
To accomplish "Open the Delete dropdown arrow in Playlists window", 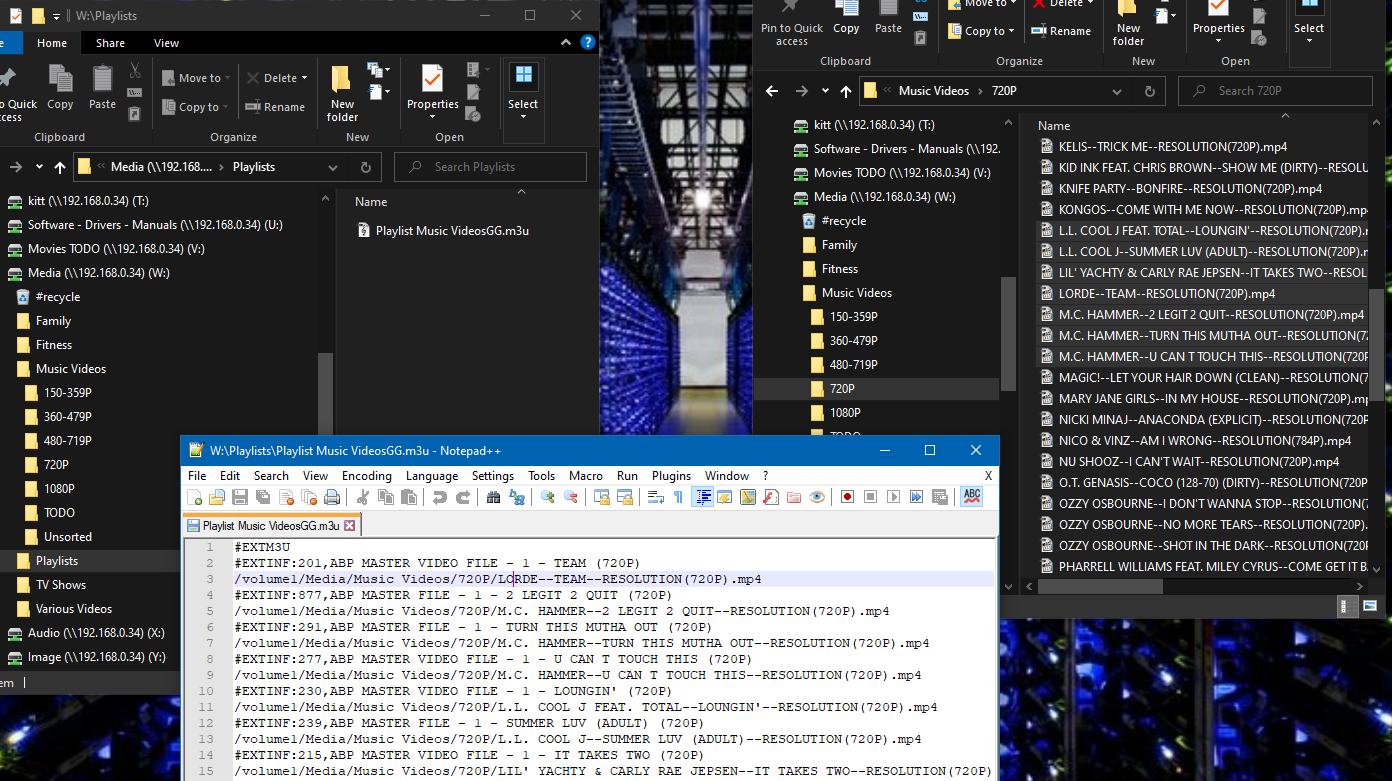I will click(304, 78).
